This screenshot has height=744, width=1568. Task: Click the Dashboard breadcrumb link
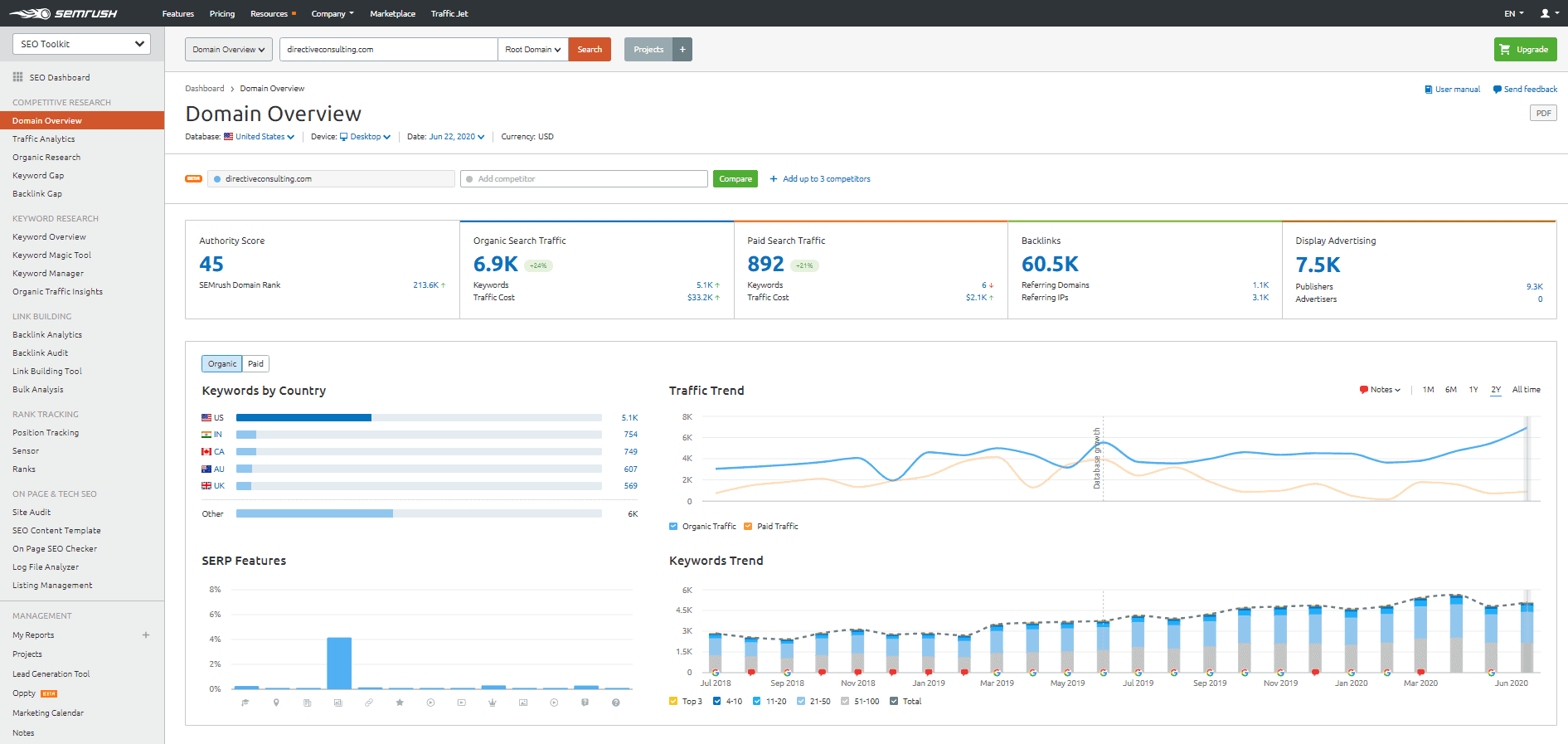205,89
